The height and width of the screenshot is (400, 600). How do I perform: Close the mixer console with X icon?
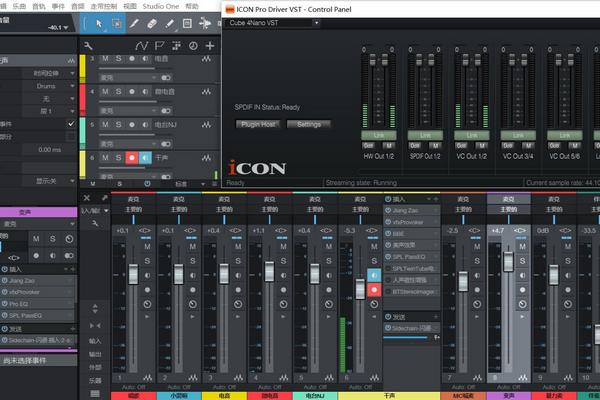pos(86,198)
